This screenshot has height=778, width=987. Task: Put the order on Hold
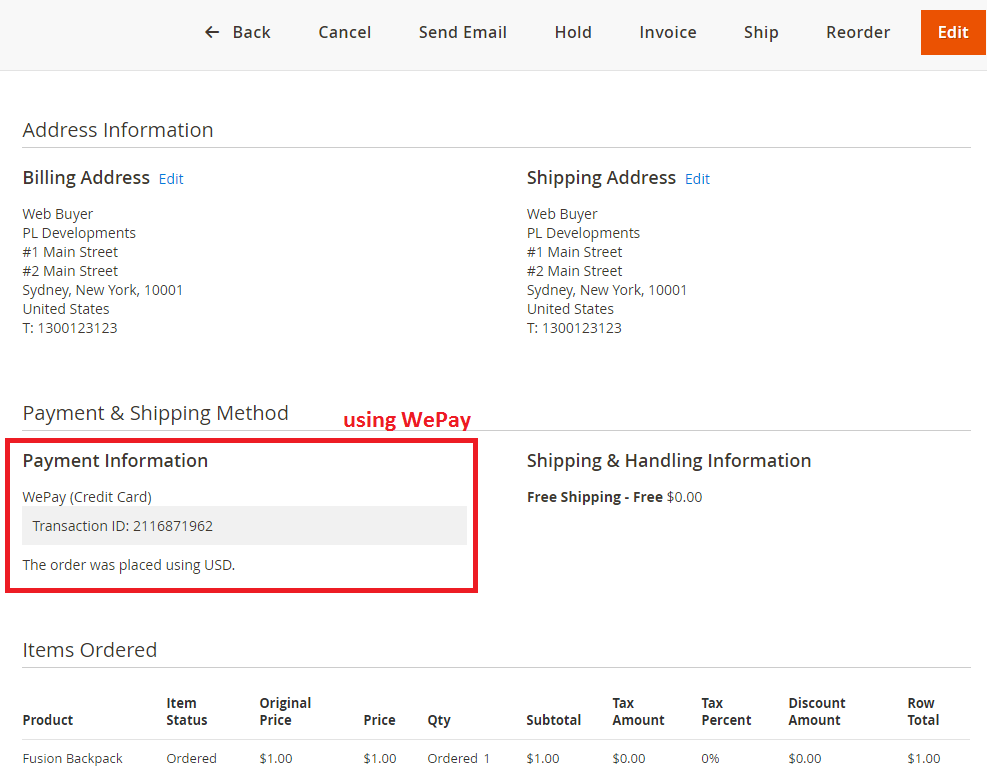572,32
